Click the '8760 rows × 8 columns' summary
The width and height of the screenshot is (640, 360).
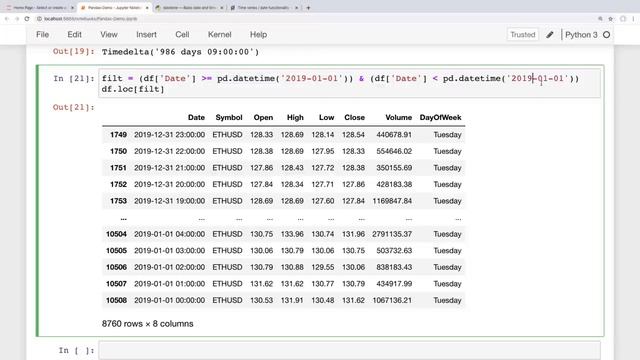click(x=147, y=324)
